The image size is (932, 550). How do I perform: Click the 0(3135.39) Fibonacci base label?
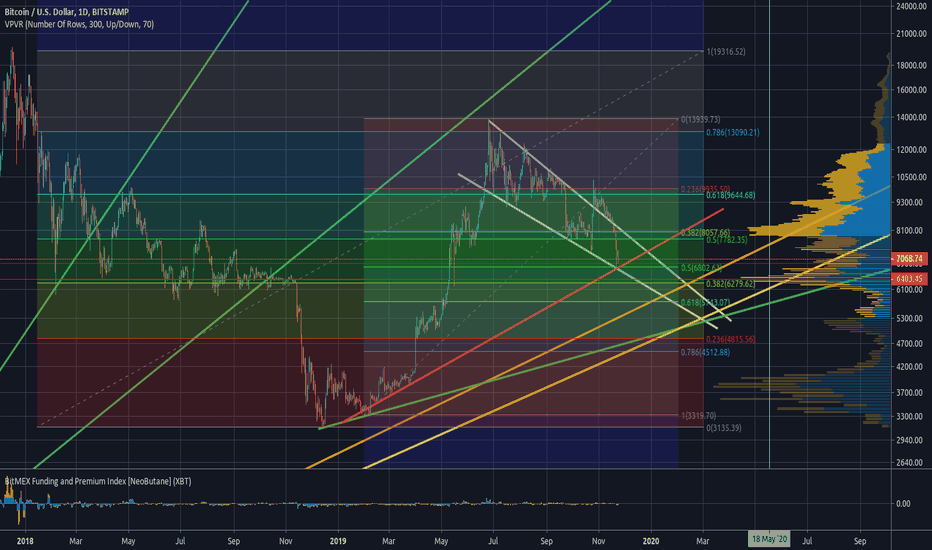coord(723,428)
